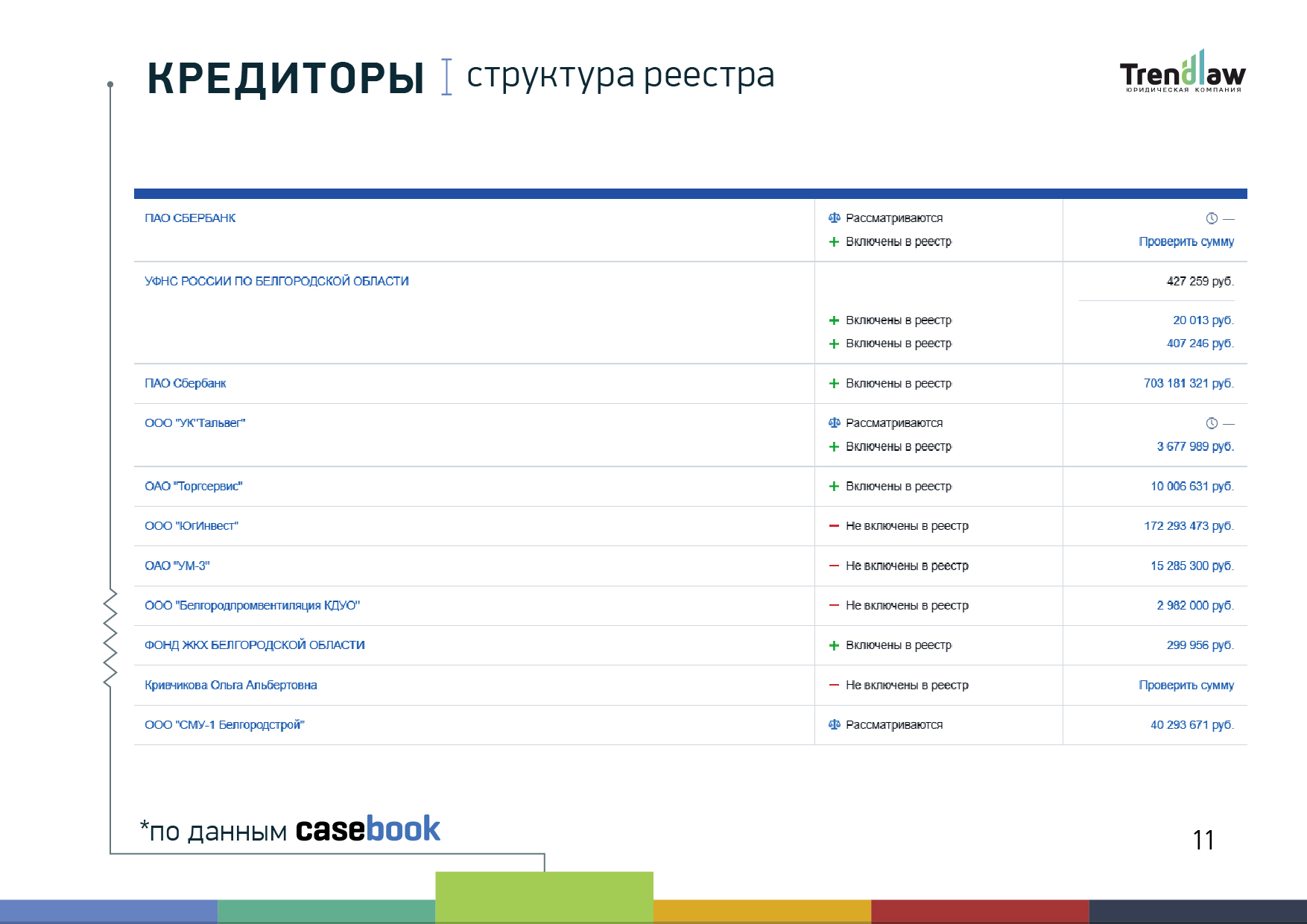Click Не включены в реестр in ЮгИнвест row
The width and height of the screenshot is (1307, 924).
point(907,526)
